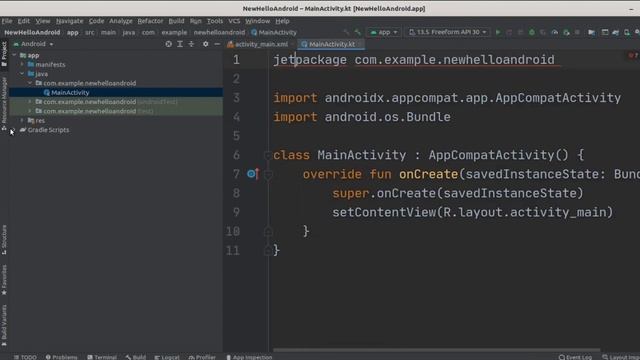The width and height of the screenshot is (640, 360).
Task: Click the src breadcrumb
Action: tap(89, 32)
